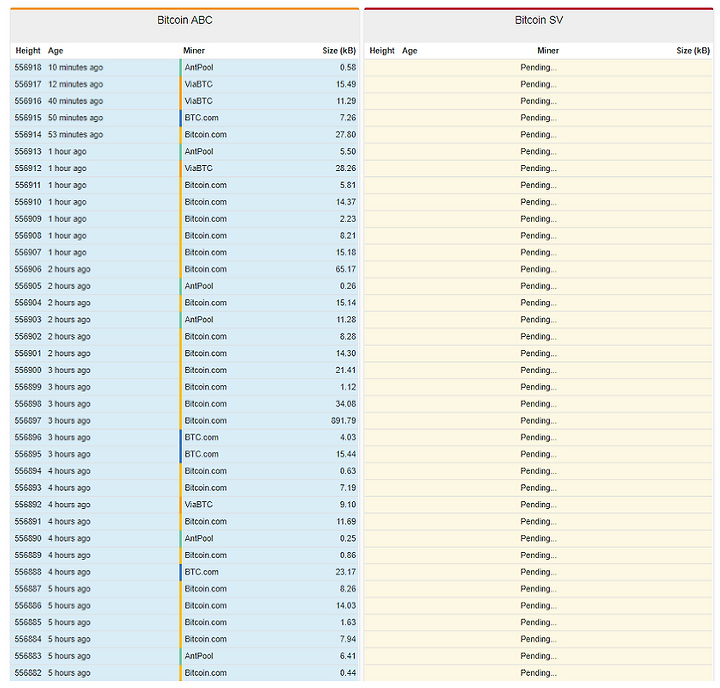Click Bitcoin ABC Height column header

[x=28, y=51]
